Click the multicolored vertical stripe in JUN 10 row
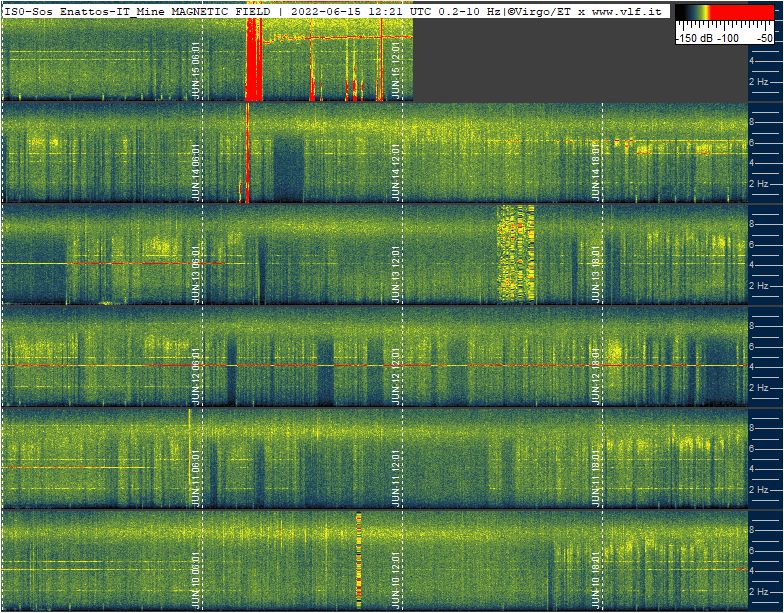This screenshot has height=613, width=784. (359, 558)
